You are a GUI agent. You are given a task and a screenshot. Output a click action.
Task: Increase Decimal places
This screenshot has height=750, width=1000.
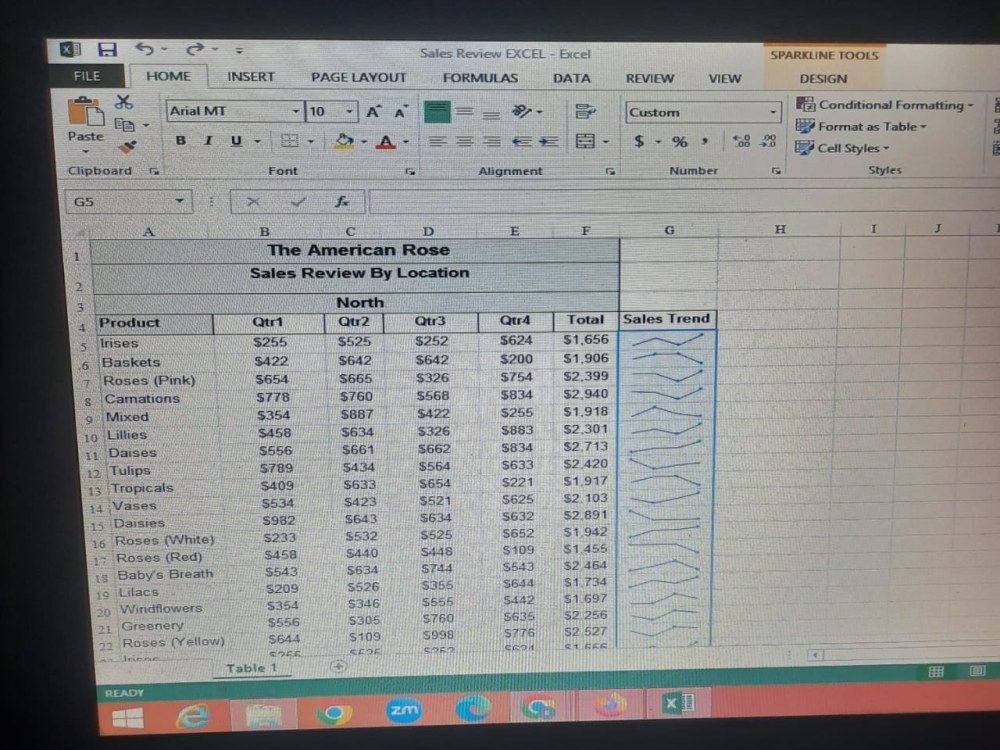(742, 141)
